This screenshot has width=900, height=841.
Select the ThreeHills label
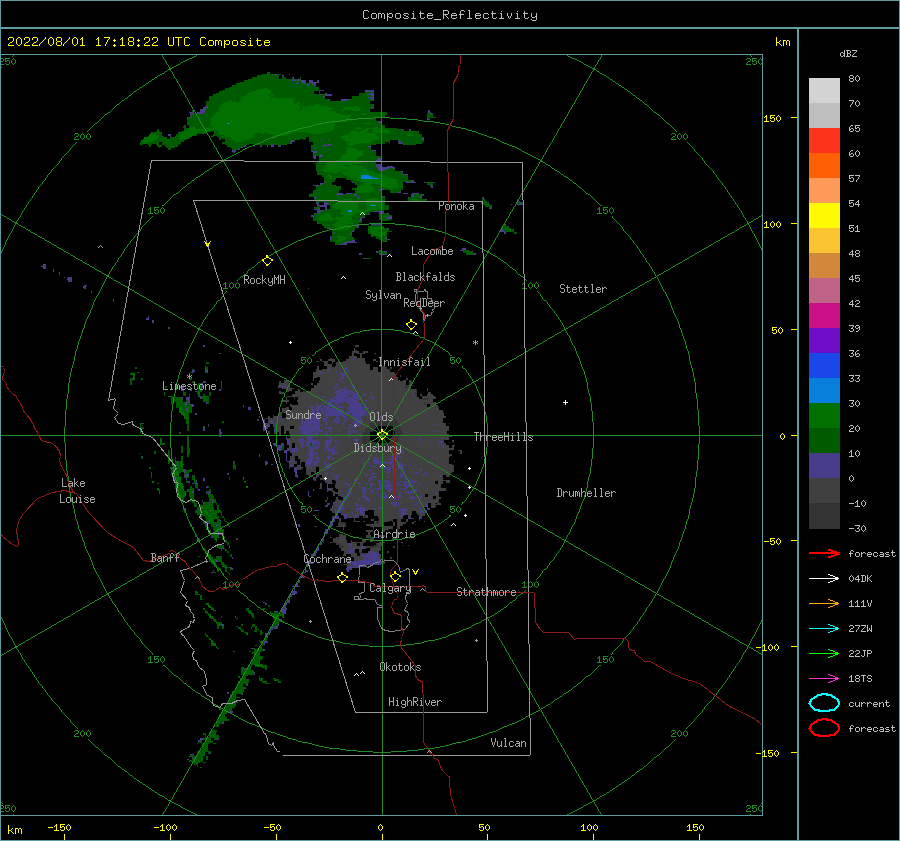(x=503, y=437)
